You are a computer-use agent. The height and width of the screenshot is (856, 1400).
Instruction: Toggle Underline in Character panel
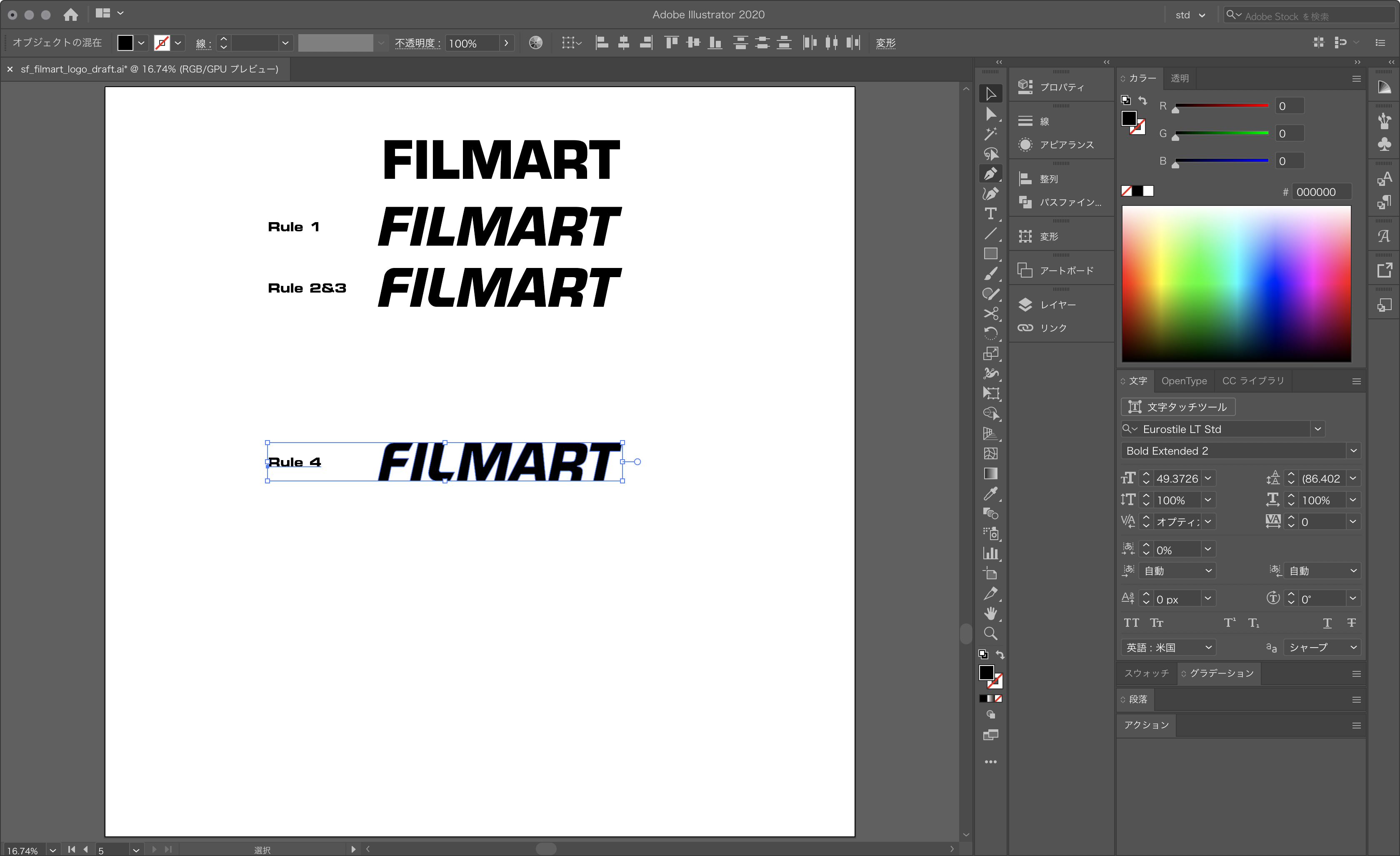pyautogui.click(x=1327, y=623)
